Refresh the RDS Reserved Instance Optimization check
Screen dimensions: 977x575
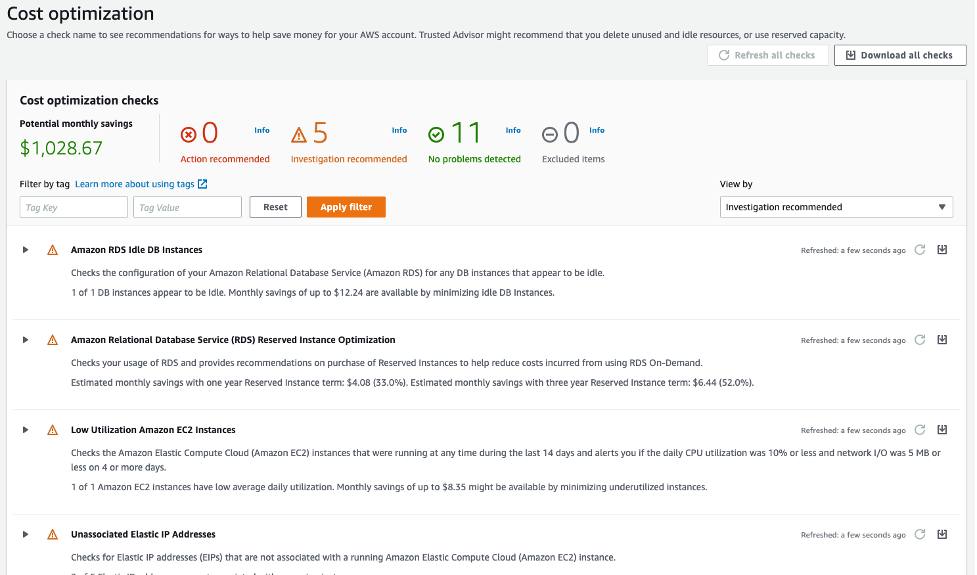click(920, 340)
